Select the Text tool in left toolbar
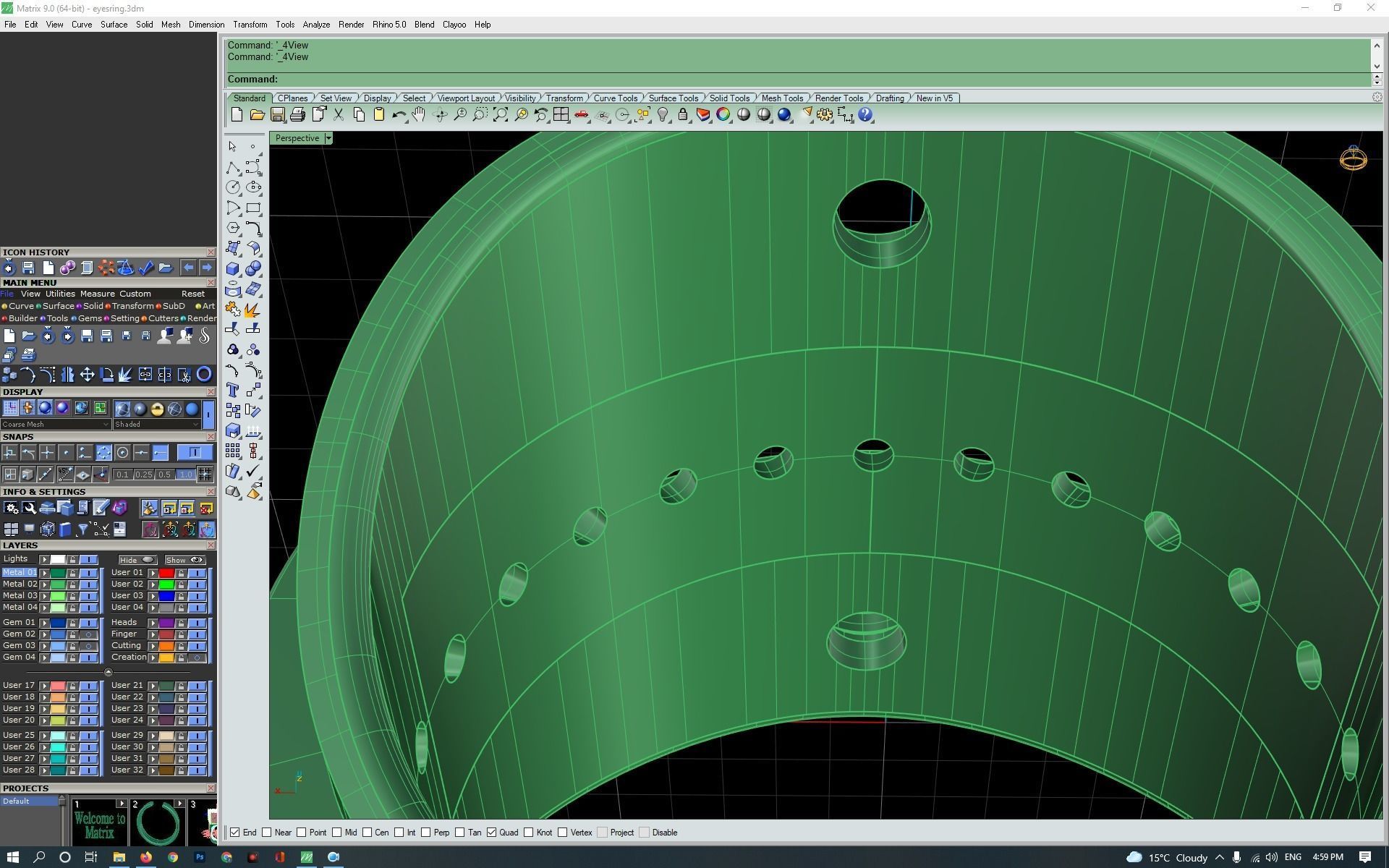Screen dimensions: 1389x868 pyautogui.click(x=232, y=391)
